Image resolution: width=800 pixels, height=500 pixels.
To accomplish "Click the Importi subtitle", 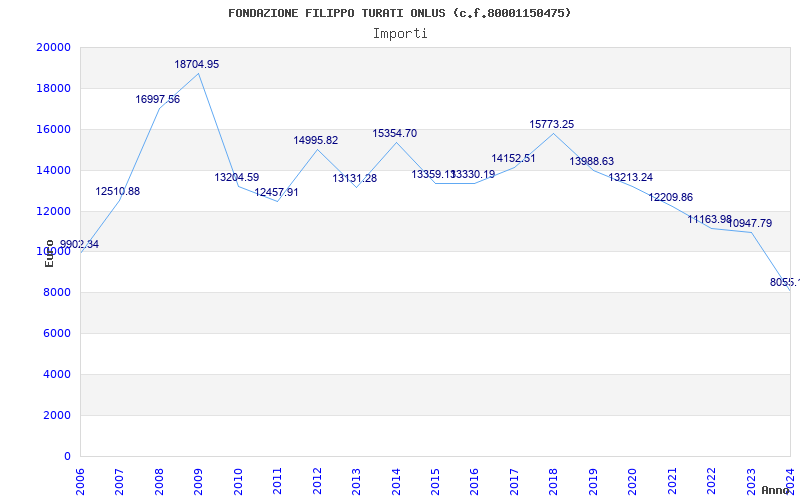I will point(400,33).
